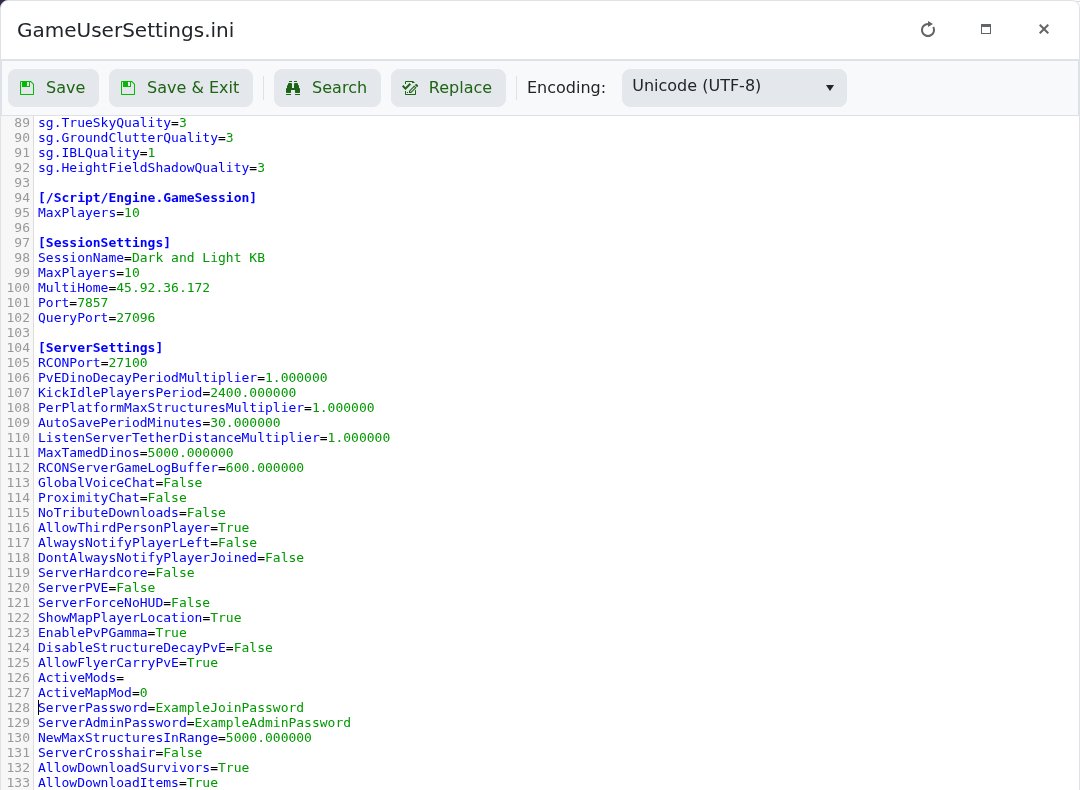Image resolution: width=1080 pixels, height=790 pixels.
Task: Click the ServerPassword=ExampleJoinPassword line
Action: click(x=171, y=708)
